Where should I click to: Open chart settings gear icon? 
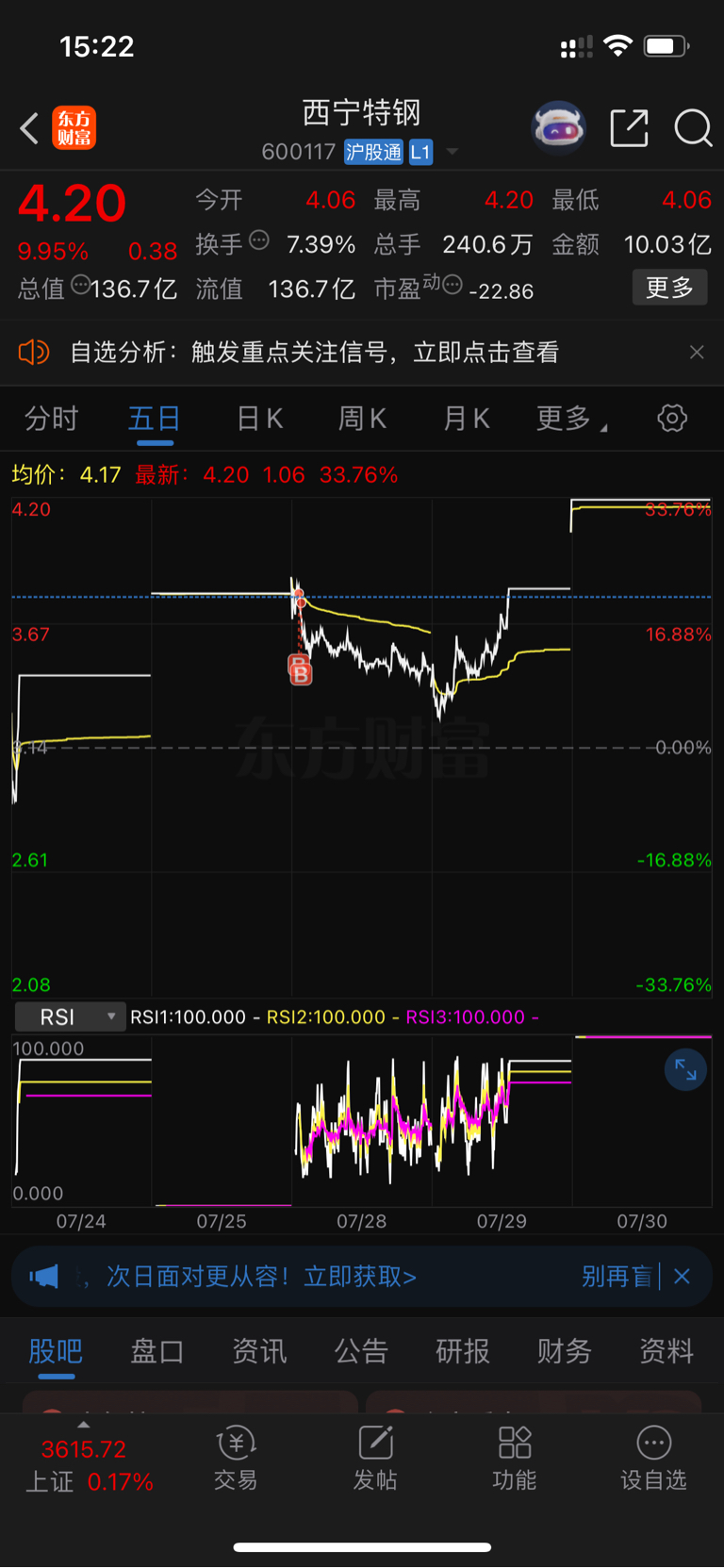coord(672,419)
